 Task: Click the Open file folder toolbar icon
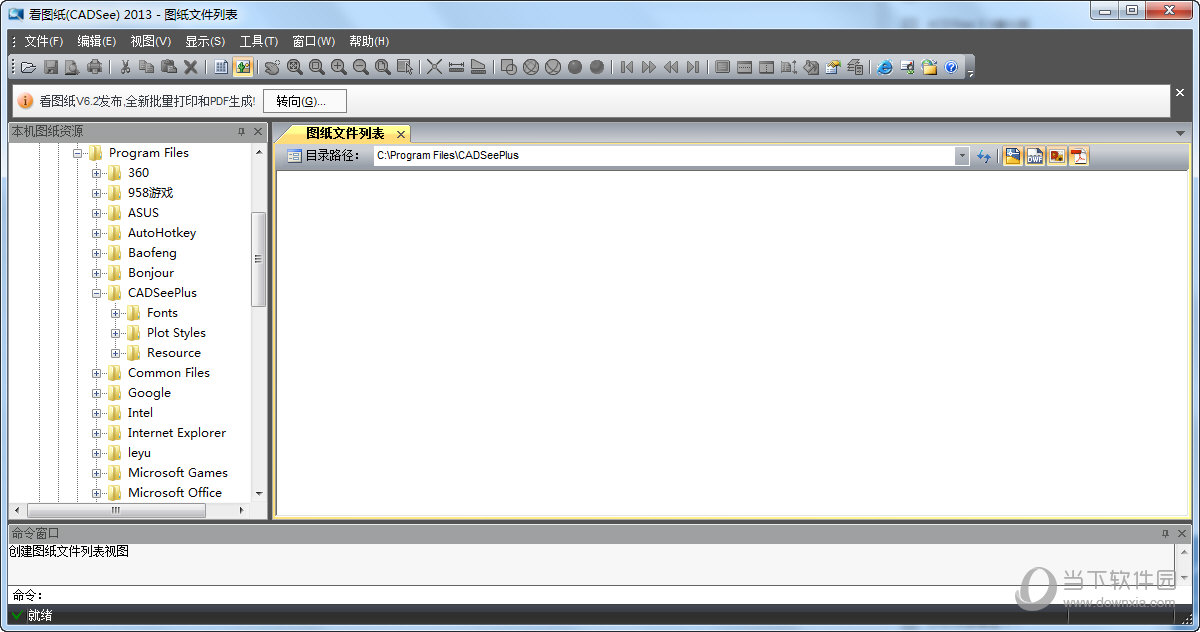[x=28, y=67]
